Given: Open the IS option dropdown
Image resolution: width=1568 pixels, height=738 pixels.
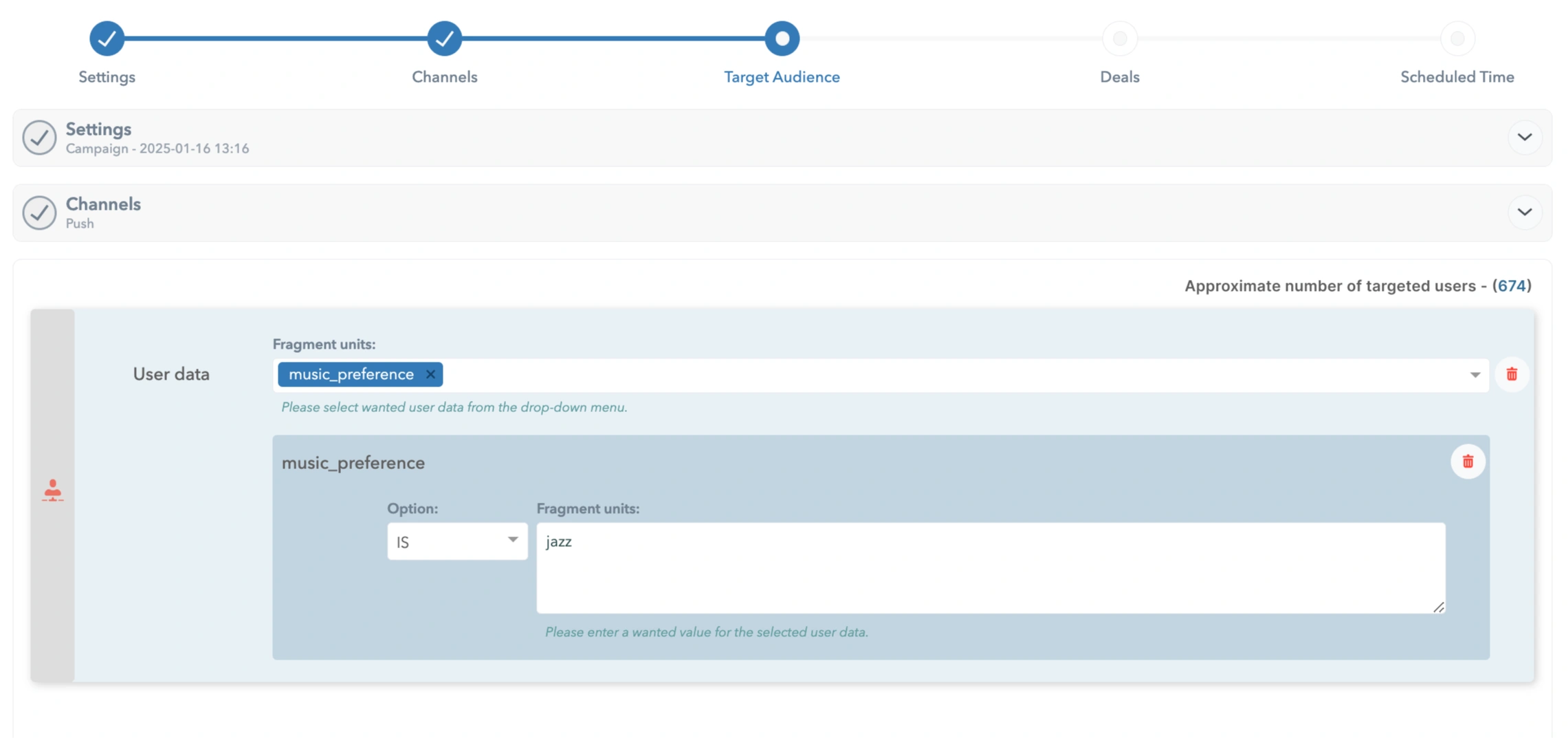Looking at the screenshot, I should (456, 541).
